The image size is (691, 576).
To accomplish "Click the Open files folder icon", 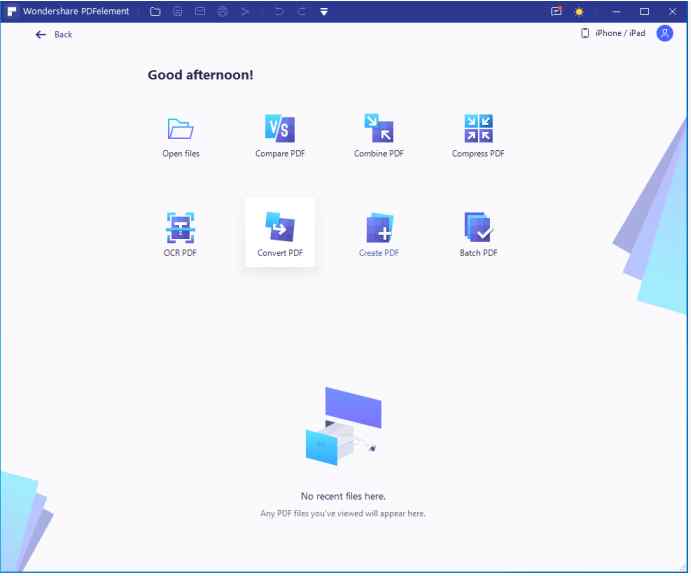I will click(181, 129).
